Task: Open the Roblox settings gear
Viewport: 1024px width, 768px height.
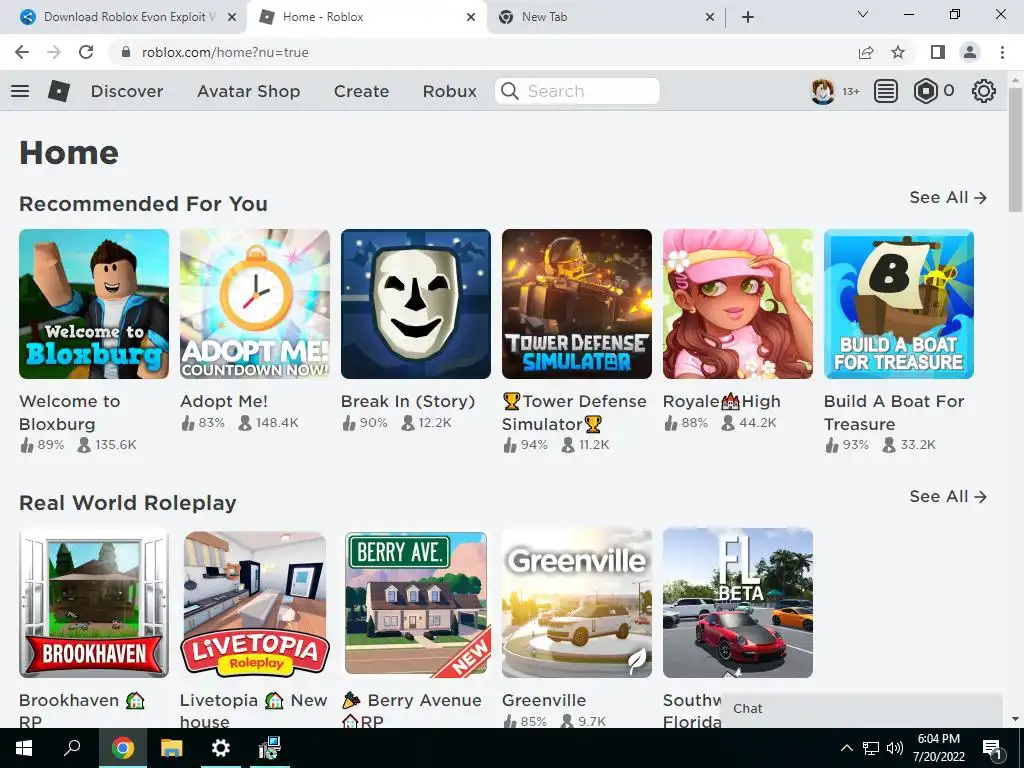Action: (x=984, y=91)
